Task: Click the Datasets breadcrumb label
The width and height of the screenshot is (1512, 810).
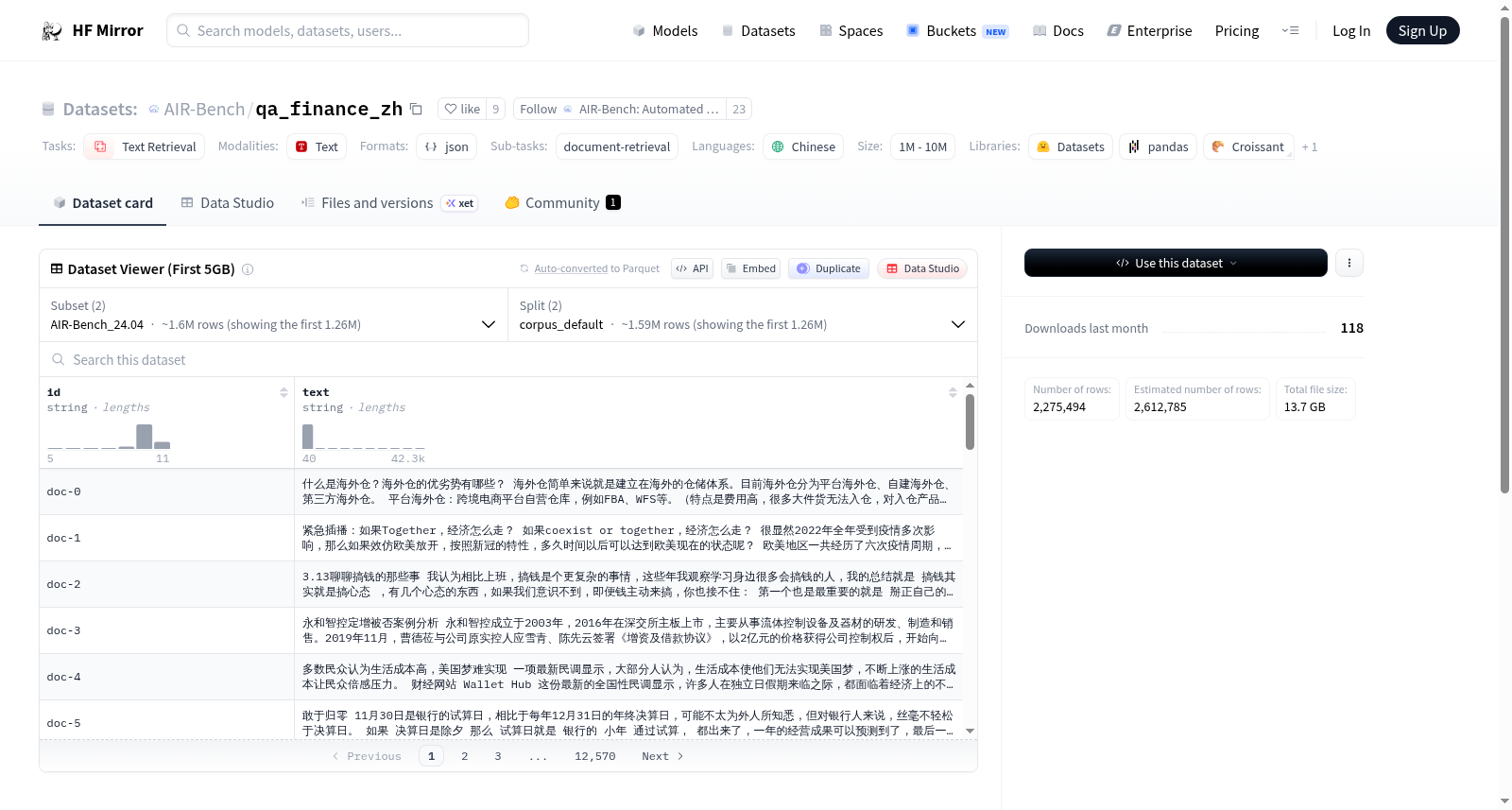Action: 100,110
